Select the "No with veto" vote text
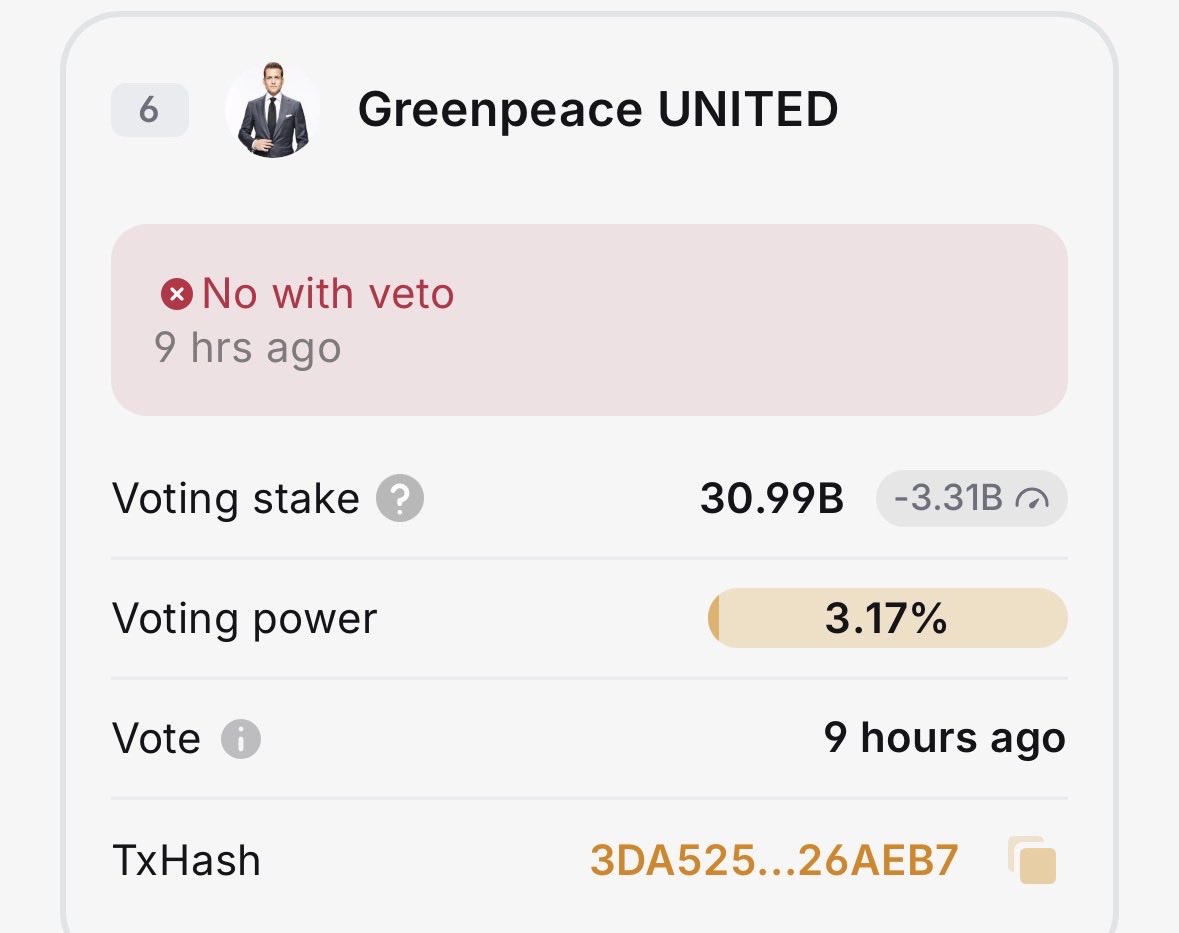The height and width of the screenshot is (933, 1179). point(328,294)
